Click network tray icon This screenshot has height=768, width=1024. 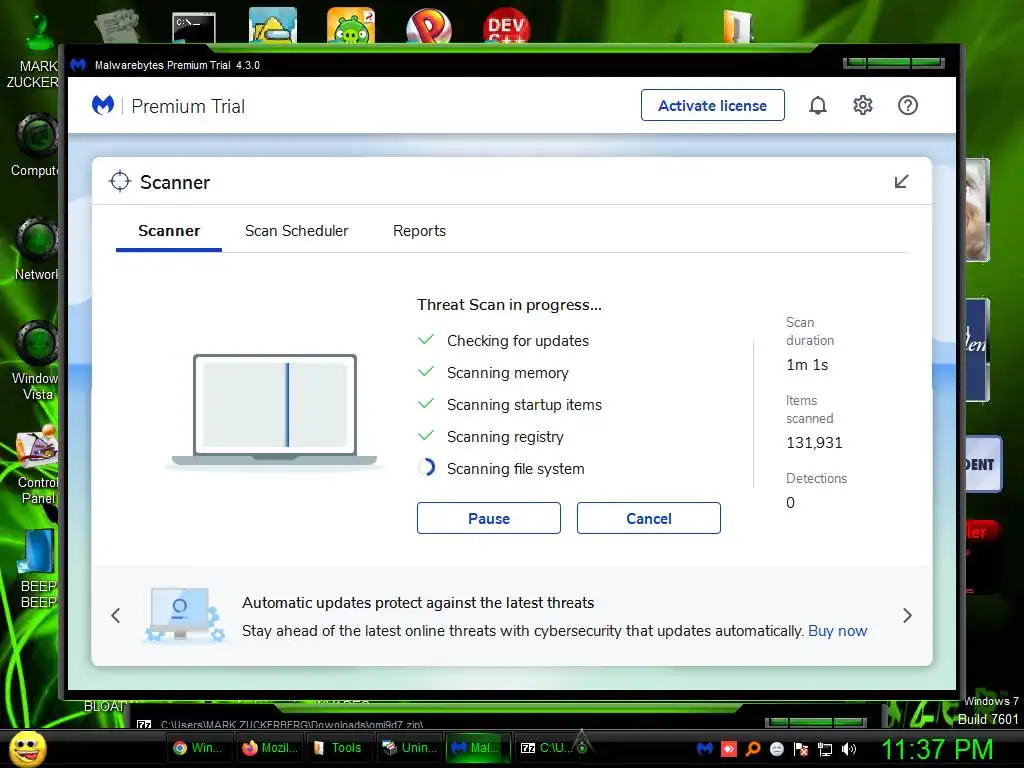[825, 749]
